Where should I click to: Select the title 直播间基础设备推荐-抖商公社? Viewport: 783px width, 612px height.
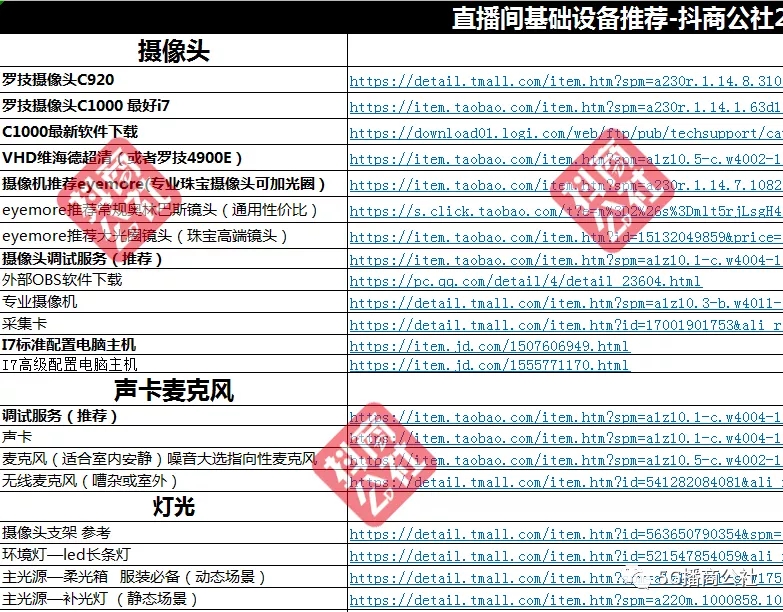point(617,18)
